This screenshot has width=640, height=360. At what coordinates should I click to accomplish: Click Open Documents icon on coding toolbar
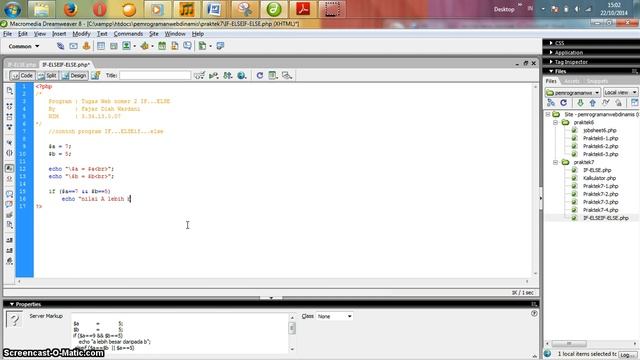pyautogui.click(x=9, y=91)
